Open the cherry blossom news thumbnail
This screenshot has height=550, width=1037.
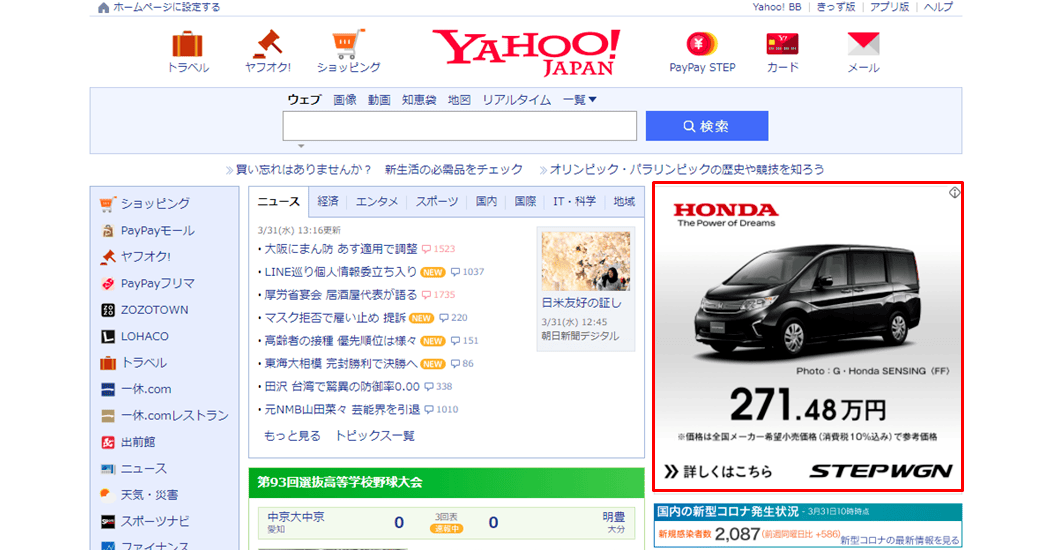pyautogui.click(x=585, y=261)
